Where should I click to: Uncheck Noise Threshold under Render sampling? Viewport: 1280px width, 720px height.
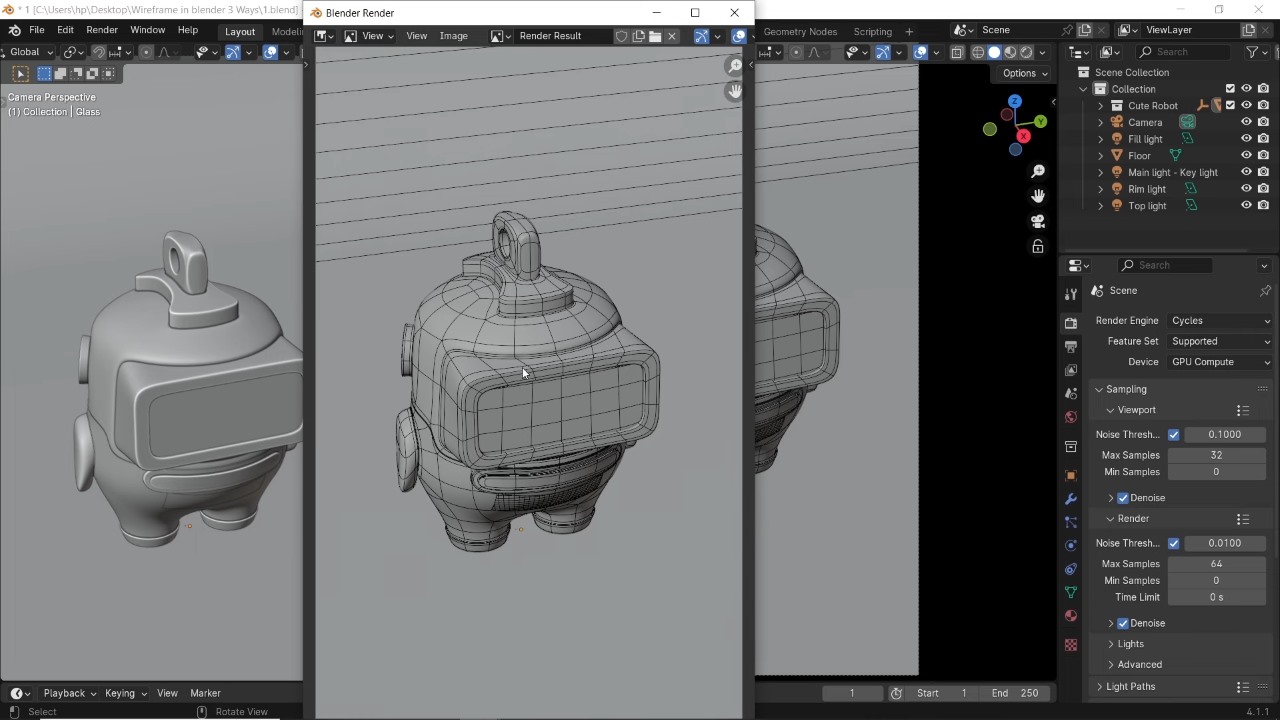(1174, 543)
